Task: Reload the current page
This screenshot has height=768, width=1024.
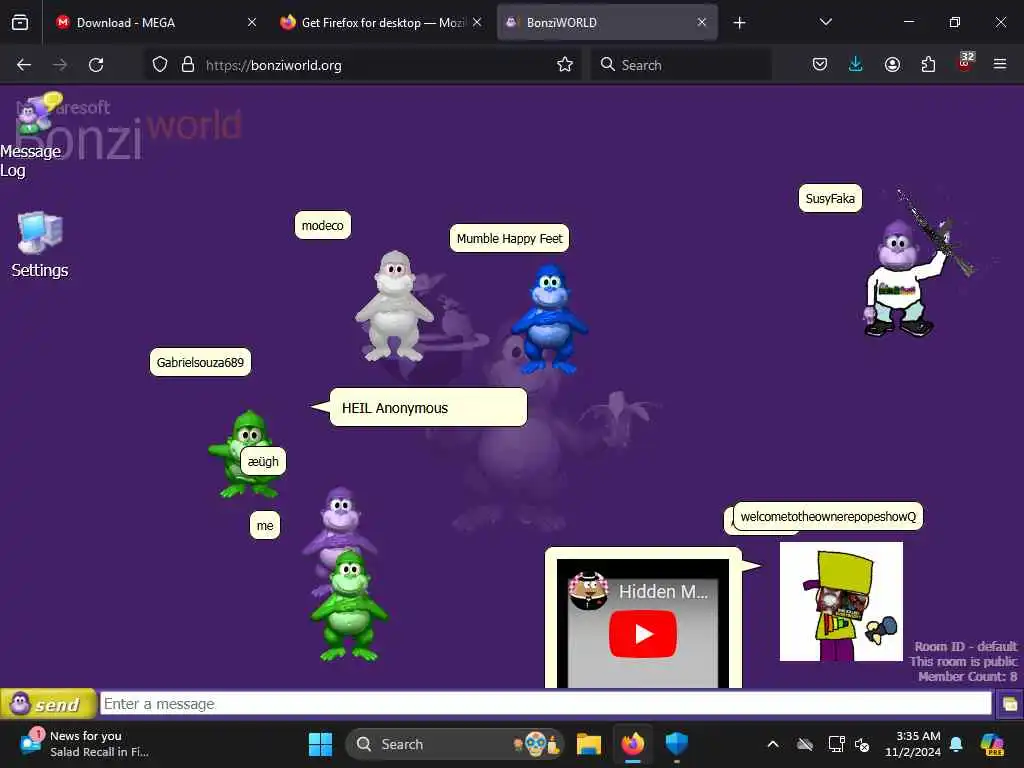Action: (x=97, y=65)
